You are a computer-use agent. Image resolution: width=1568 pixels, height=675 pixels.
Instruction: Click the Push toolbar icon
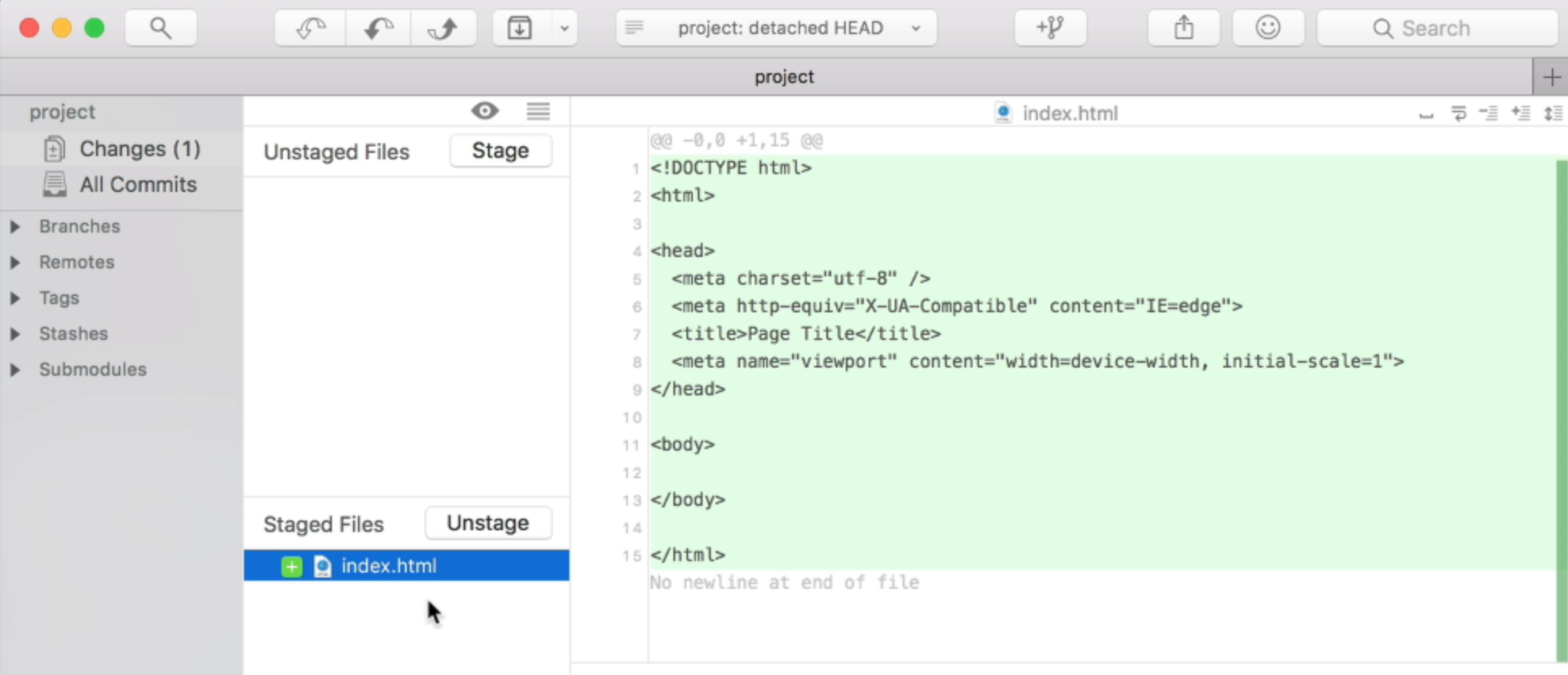tap(443, 28)
